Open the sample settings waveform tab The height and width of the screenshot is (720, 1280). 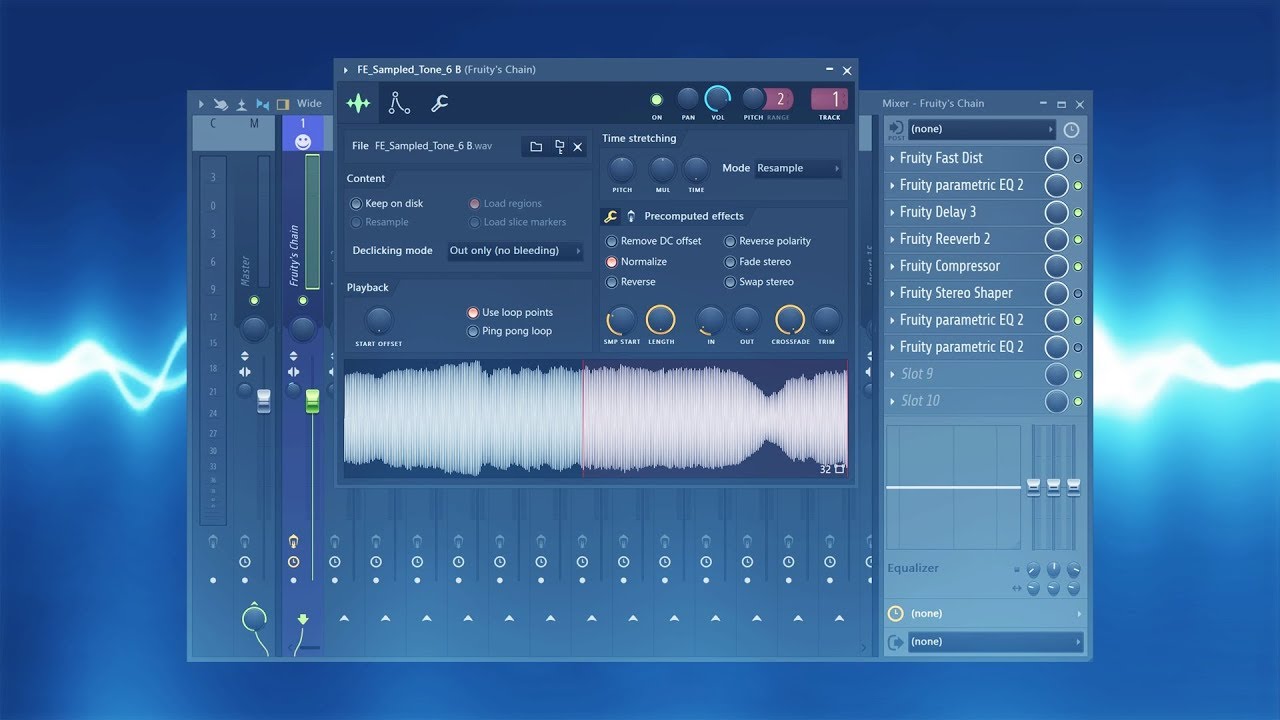point(358,103)
